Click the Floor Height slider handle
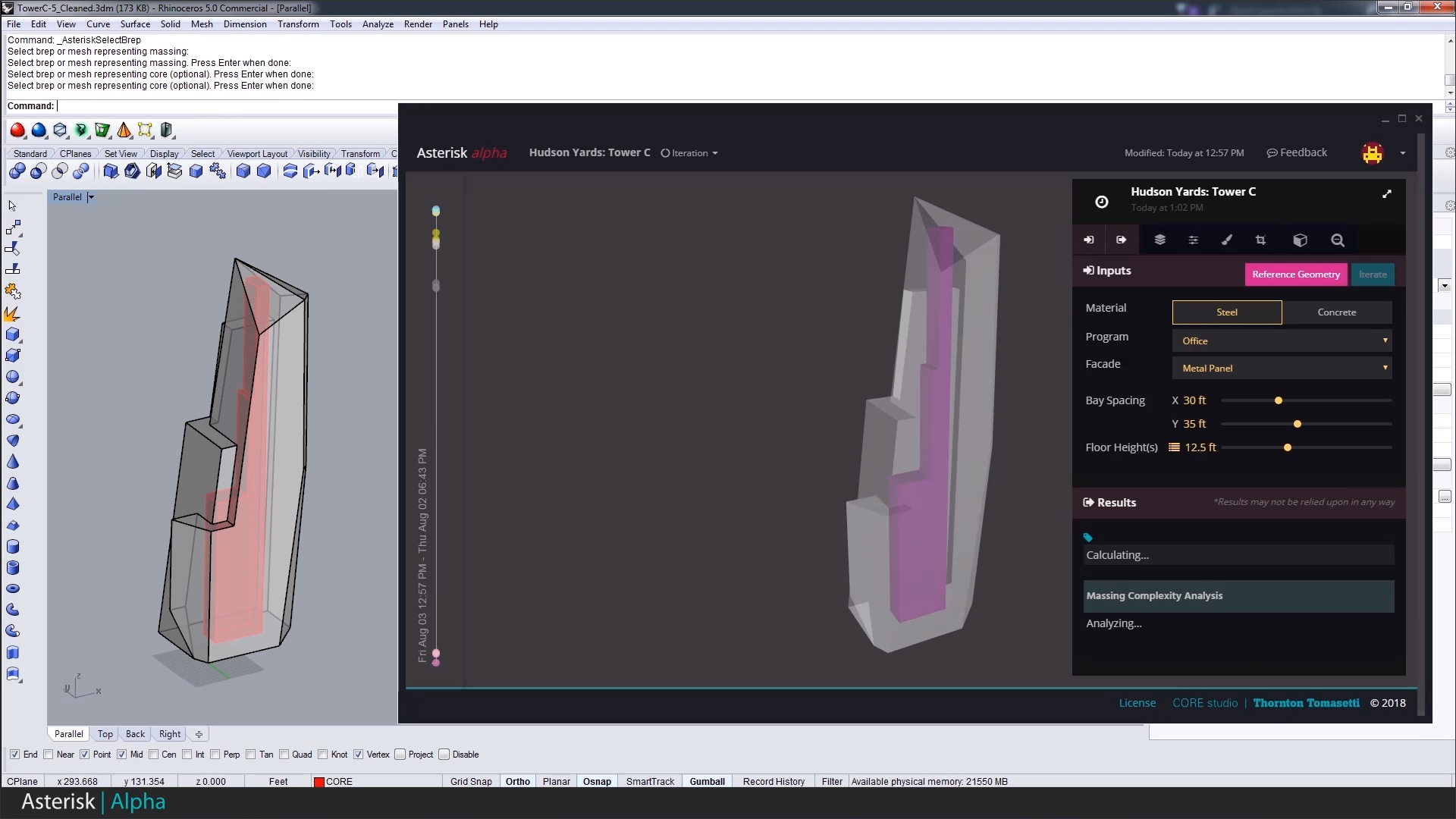 (x=1288, y=447)
